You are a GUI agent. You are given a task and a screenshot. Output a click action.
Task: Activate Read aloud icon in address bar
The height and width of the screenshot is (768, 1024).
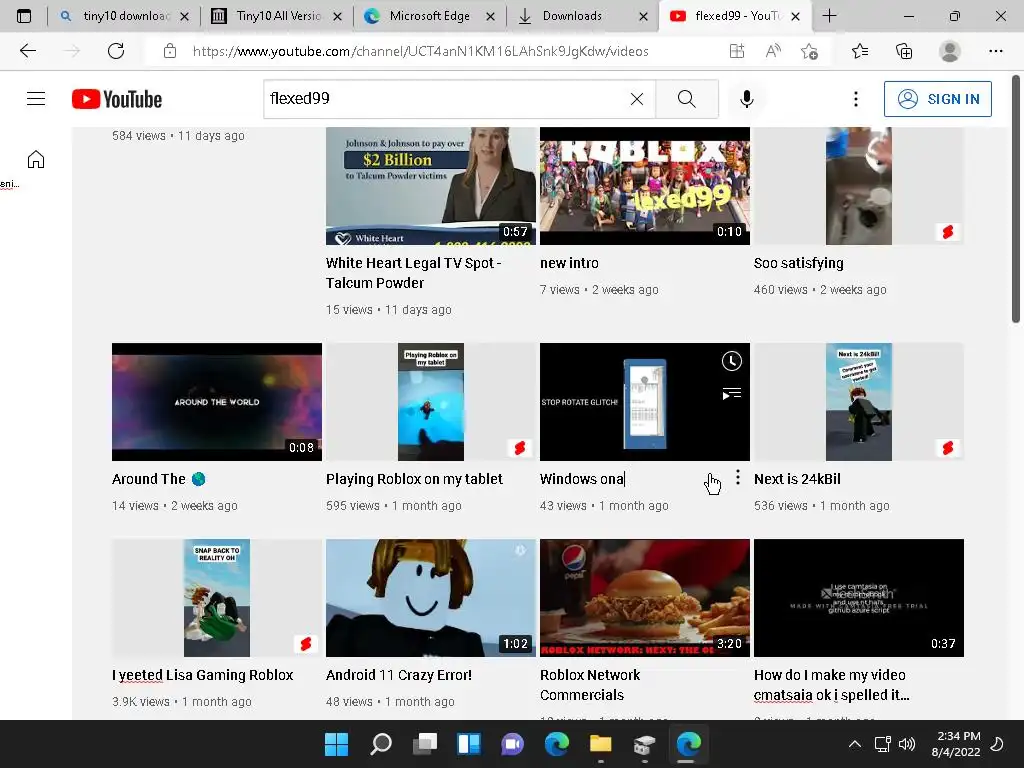pyautogui.click(x=773, y=51)
